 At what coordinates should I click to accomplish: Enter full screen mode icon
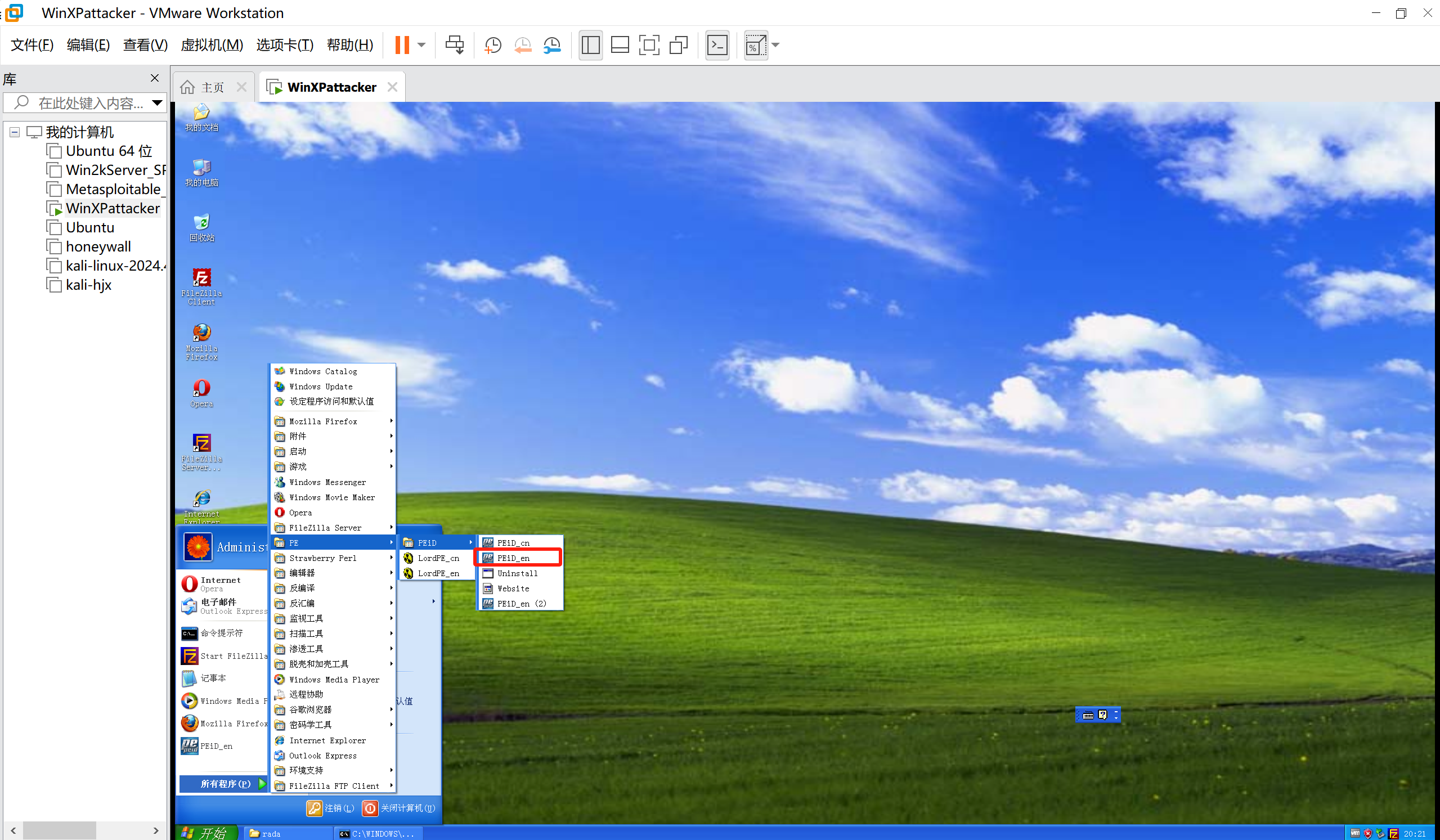click(649, 45)
